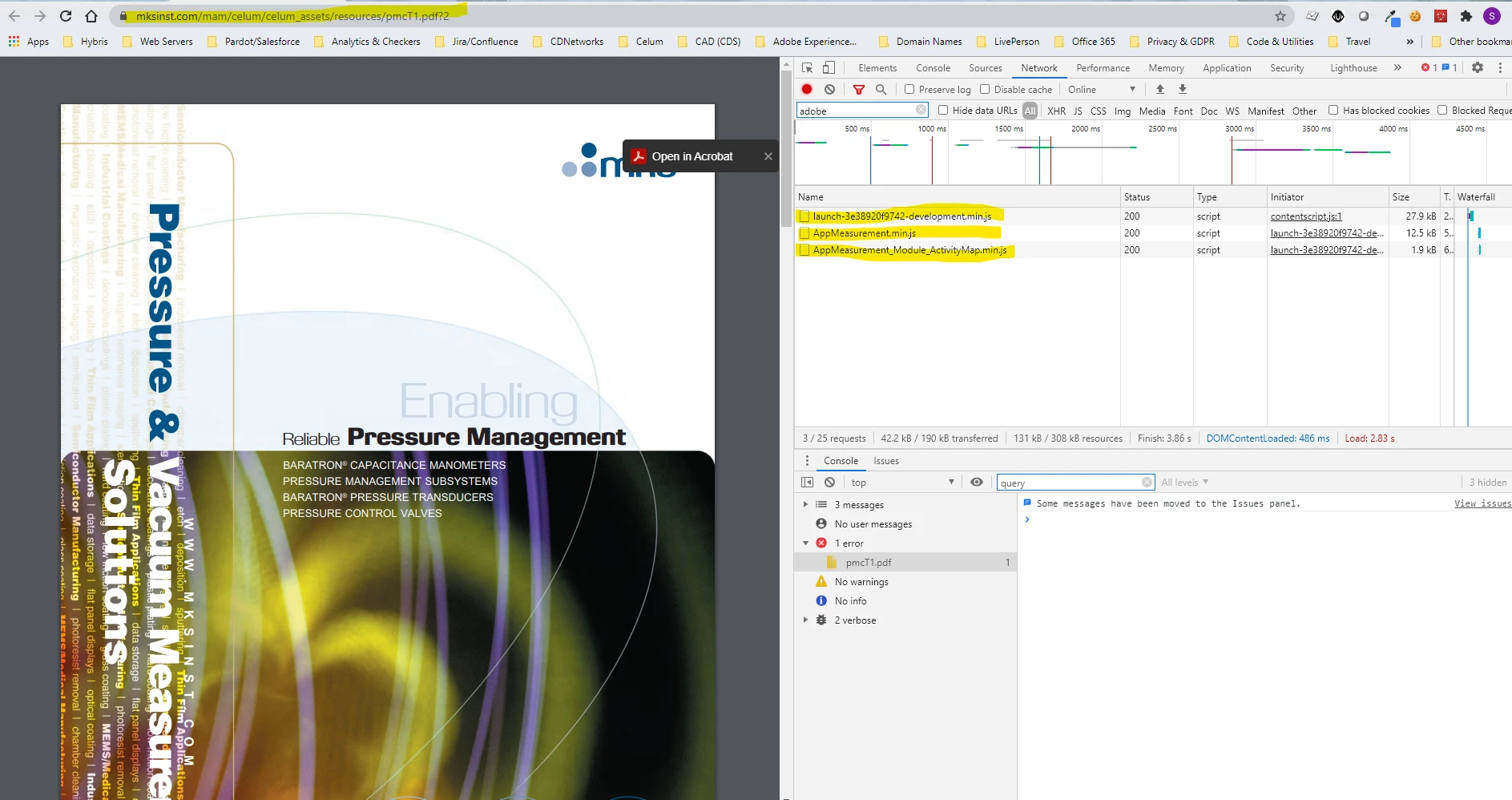Click Open in Acrobat button

(683, 156)
